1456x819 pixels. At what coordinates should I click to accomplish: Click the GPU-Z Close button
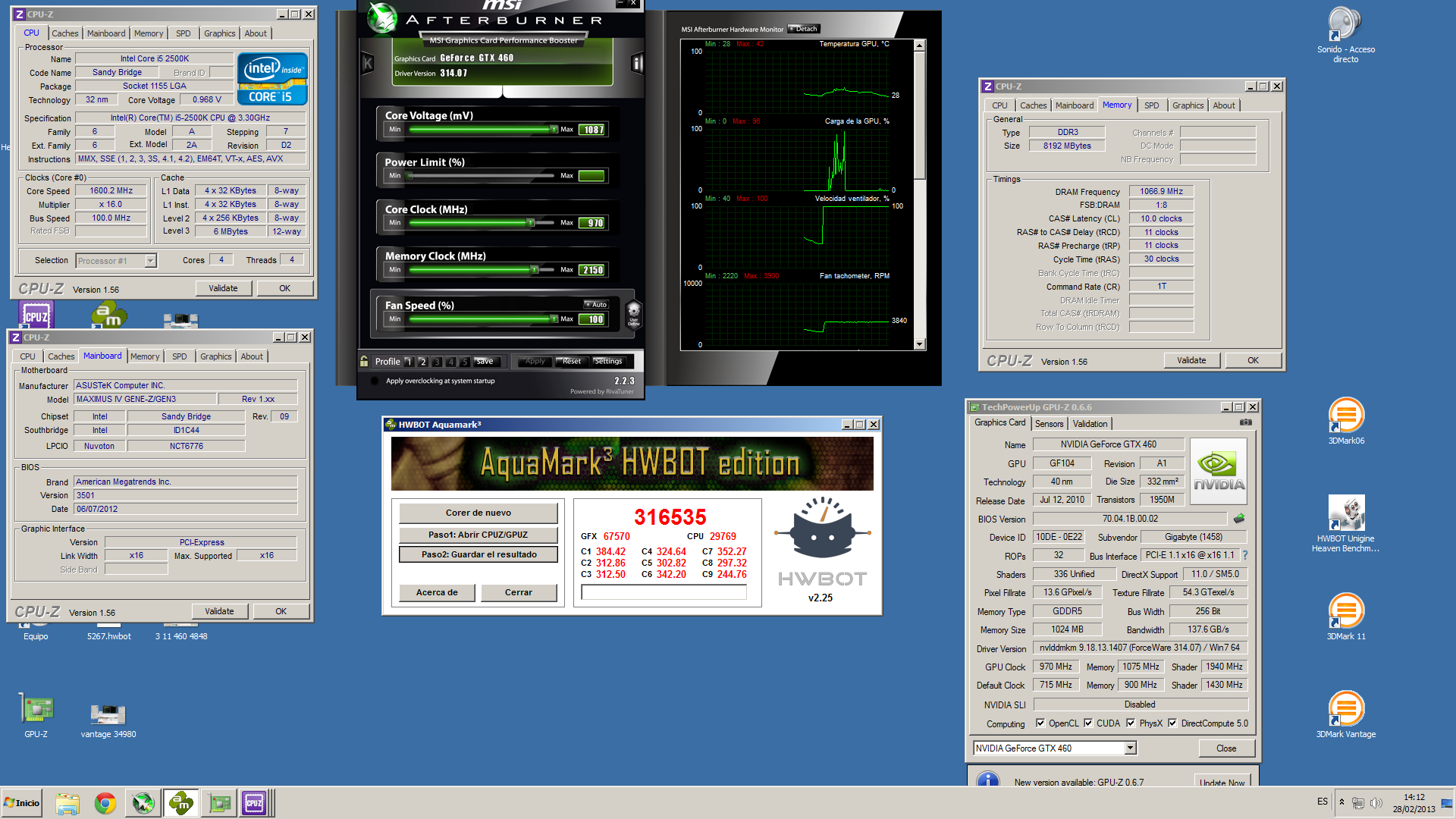click(1226, 748)
